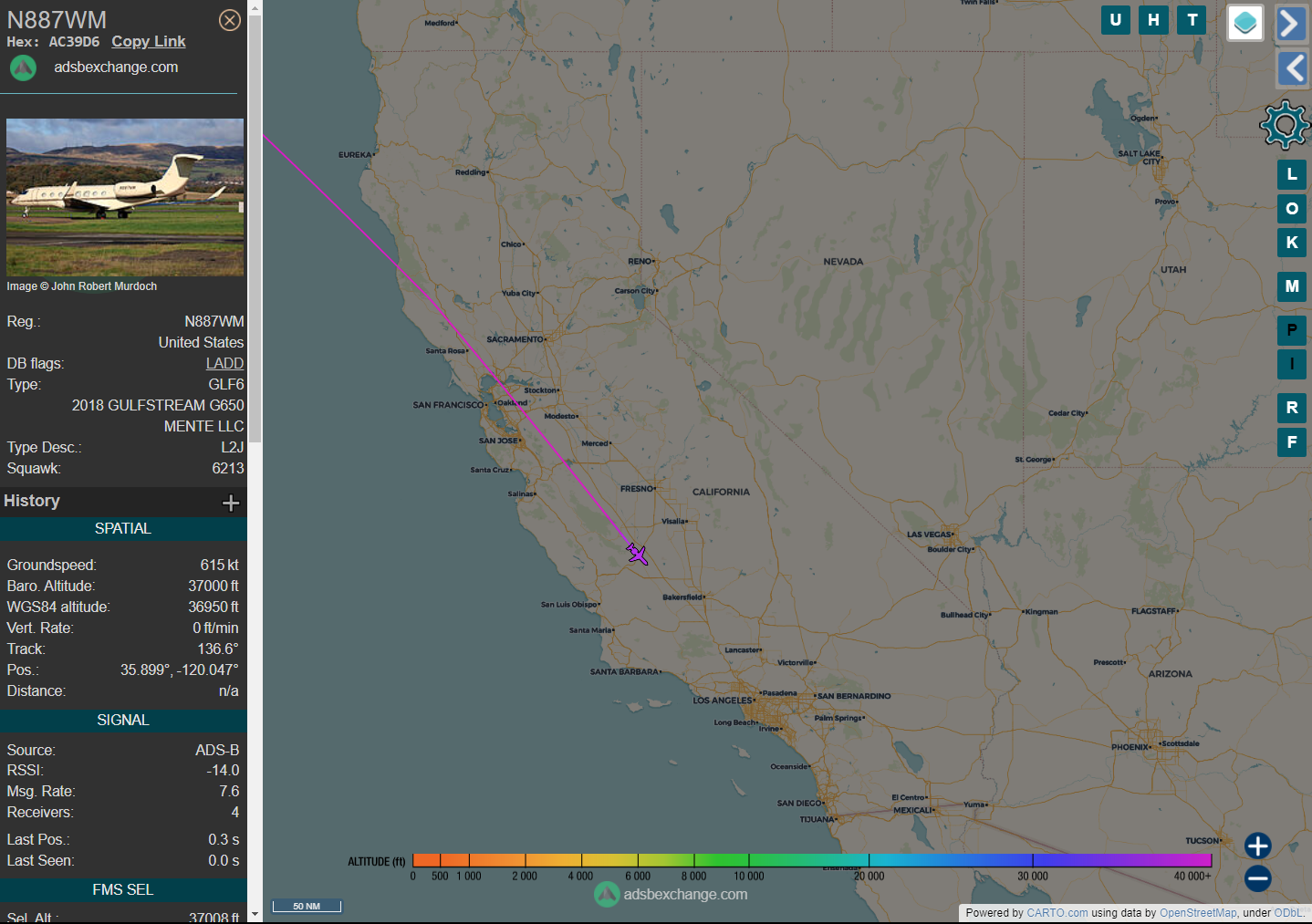Image resolution: width=1312 pixels, height=924 pixels.
Task: Click the Copy Link hyperlink
Action: coord(149,42)
